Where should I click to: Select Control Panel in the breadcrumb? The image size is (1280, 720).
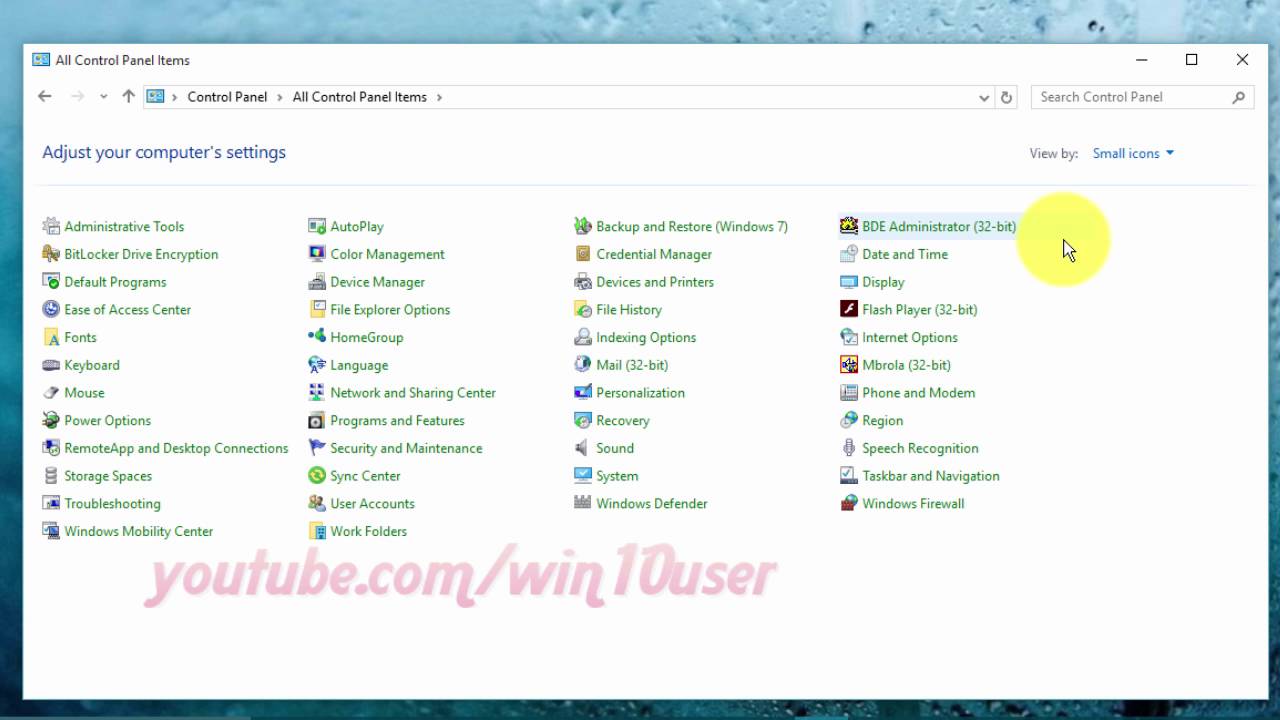click(227, 97)
